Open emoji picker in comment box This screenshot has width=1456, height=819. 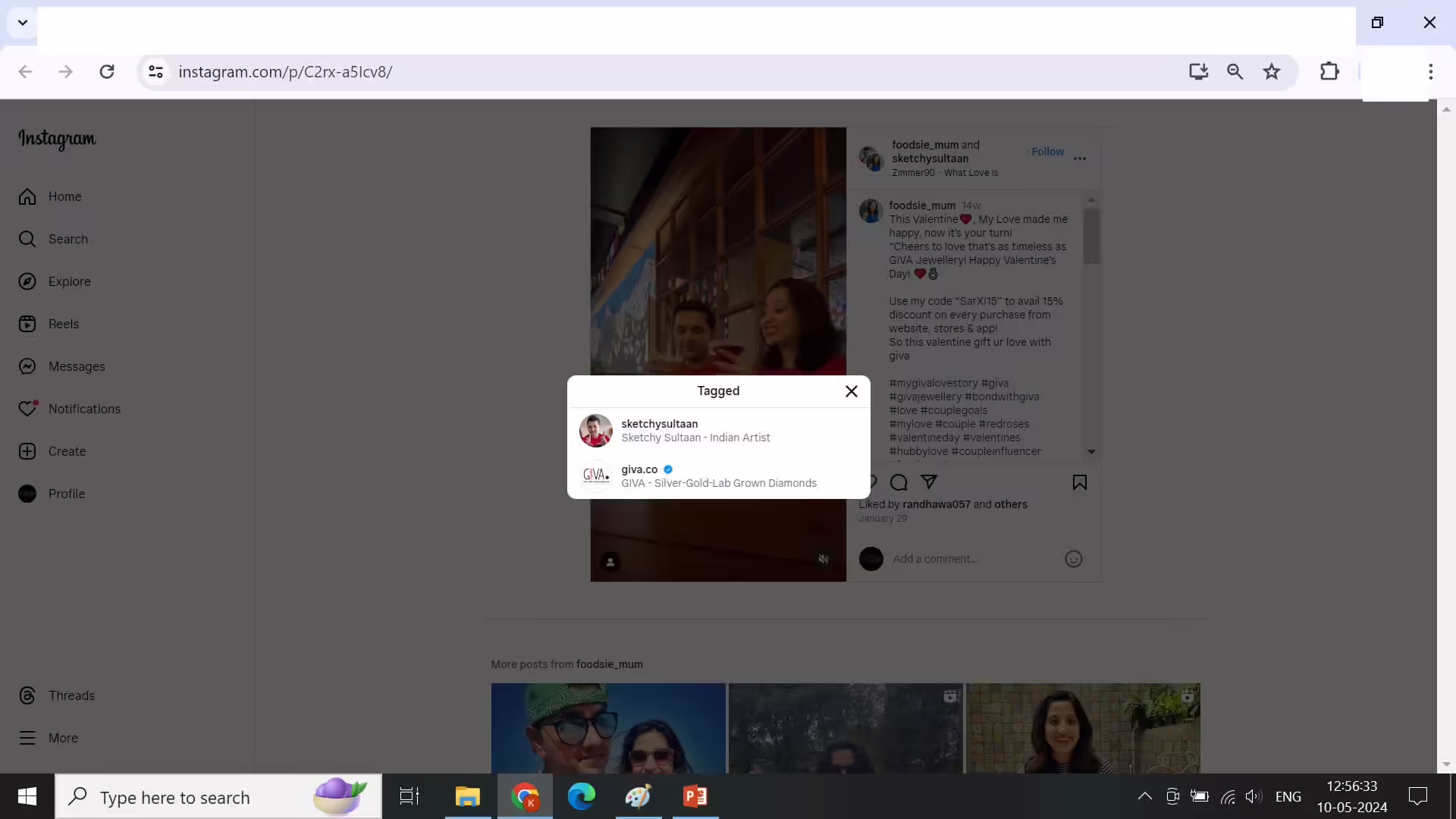tap(1073, 559)
